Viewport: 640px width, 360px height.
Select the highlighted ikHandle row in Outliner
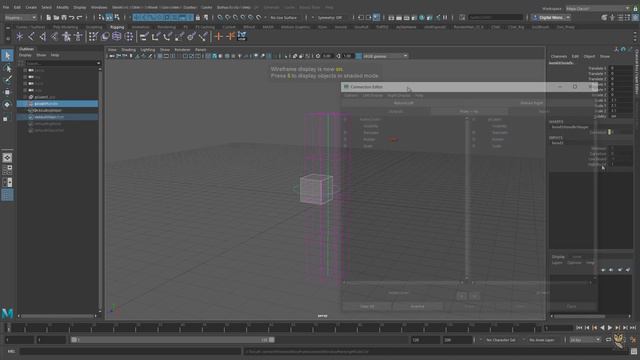(x=57, y=104)
